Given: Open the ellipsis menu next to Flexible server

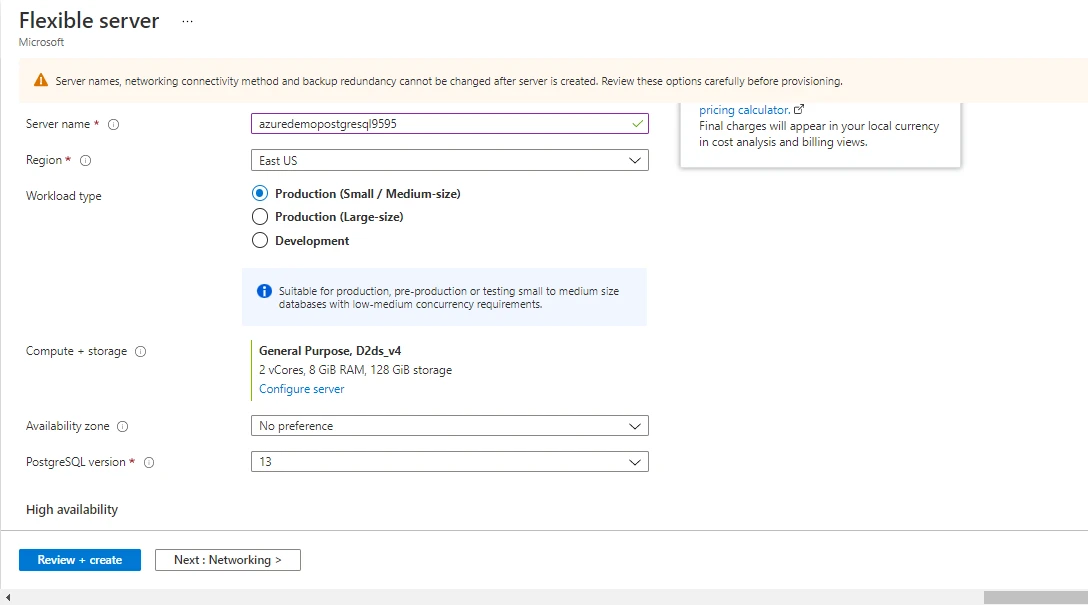Looking at the screenshot, I should pyautogui.click(x=186, y=18).
